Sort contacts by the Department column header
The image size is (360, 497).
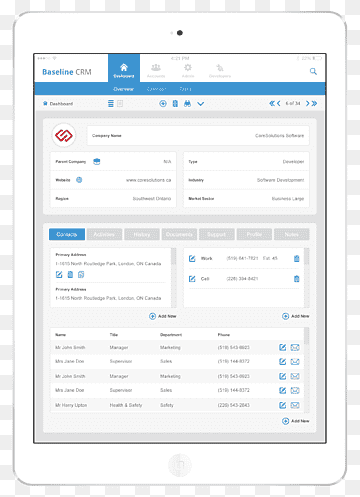point(171,335)
